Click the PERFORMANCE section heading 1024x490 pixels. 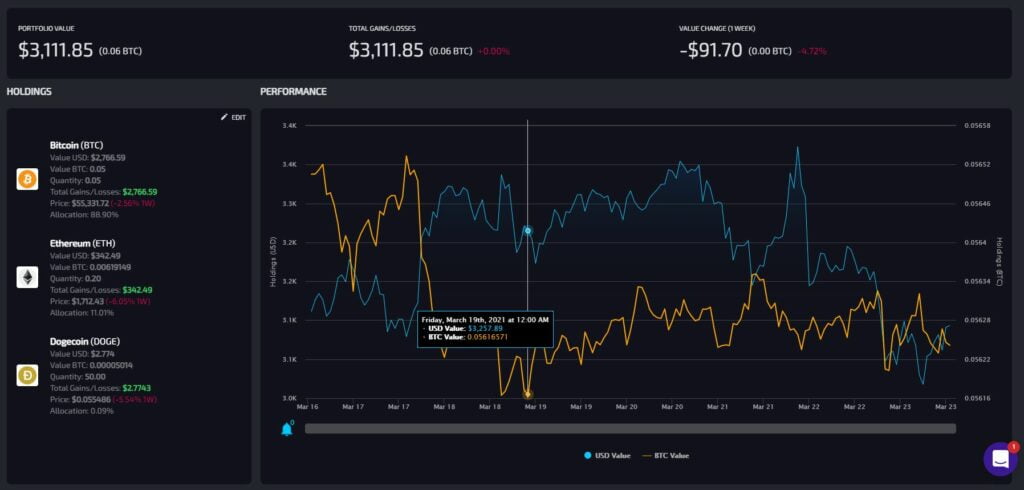293,91
